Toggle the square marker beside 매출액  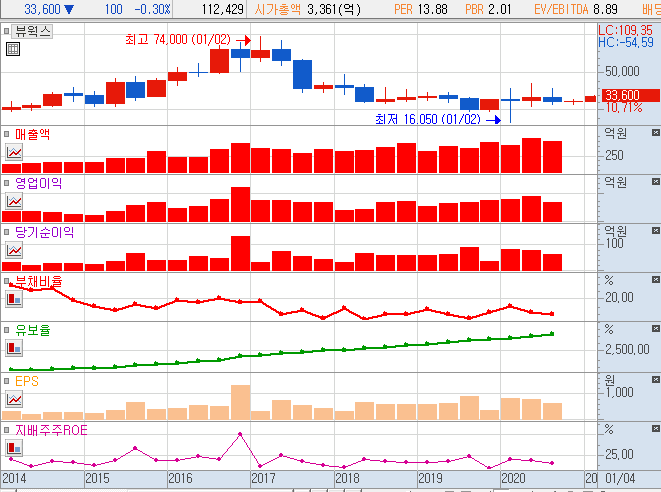[6, 134]
